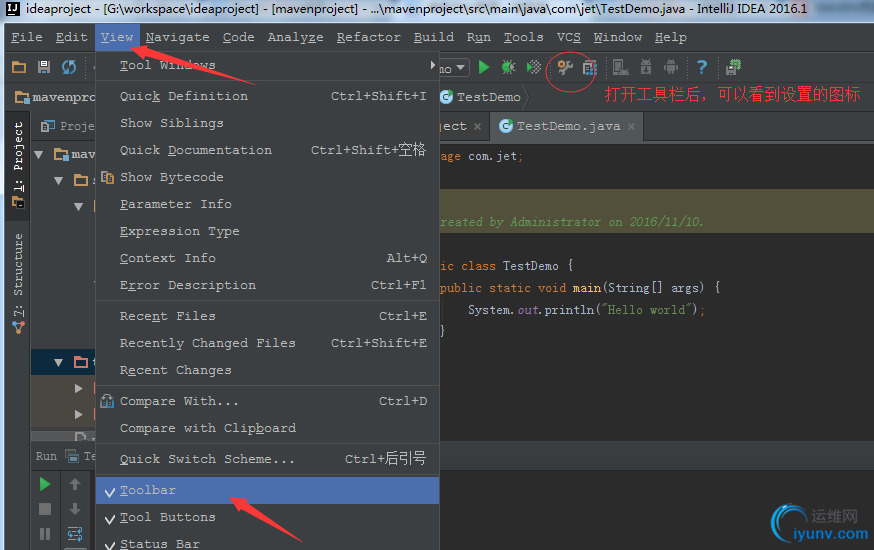Choose Recent Files menu entry

(268, 317)
